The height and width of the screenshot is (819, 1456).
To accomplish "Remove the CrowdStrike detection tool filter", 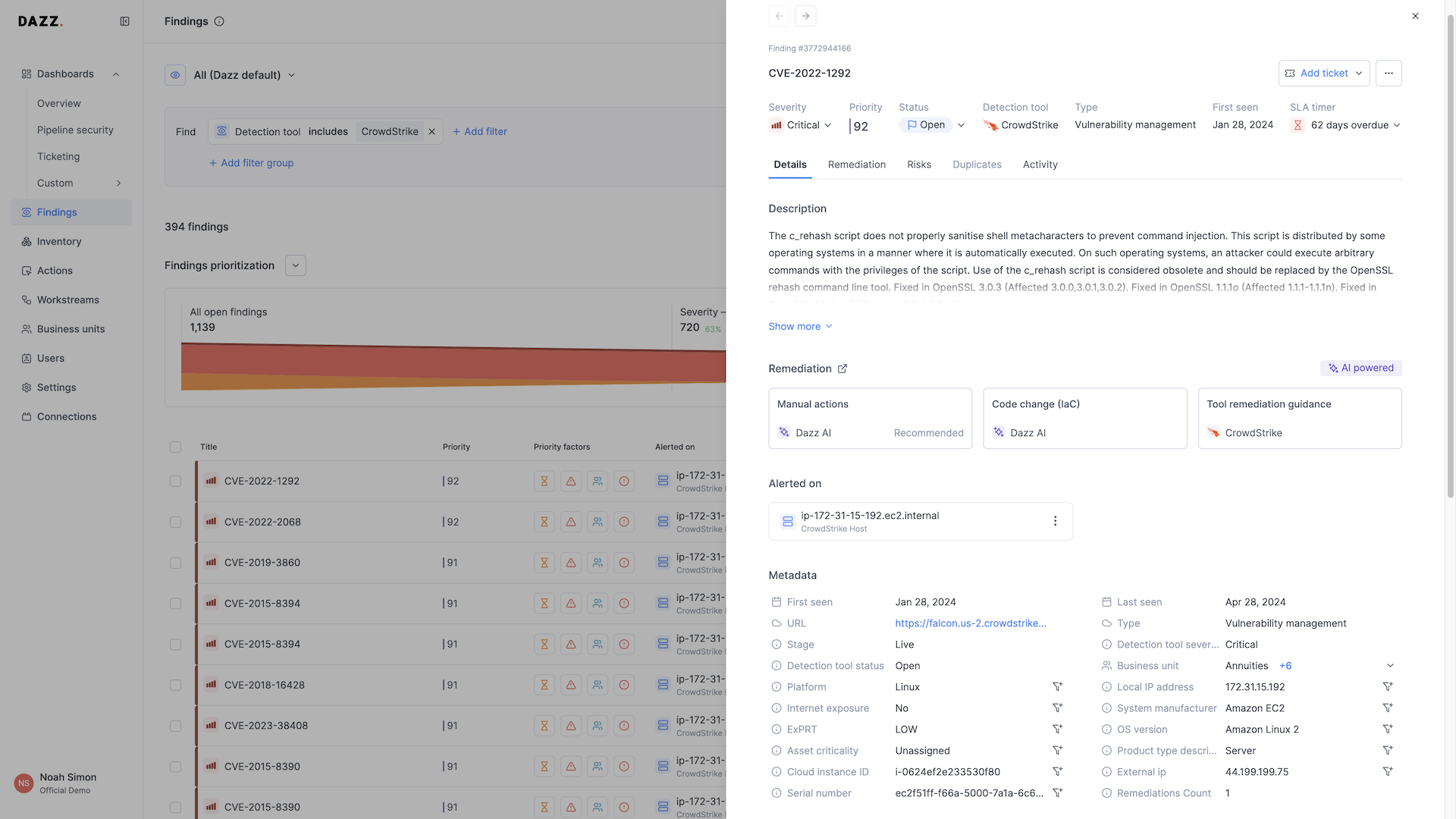I will [x=432, y=132].
